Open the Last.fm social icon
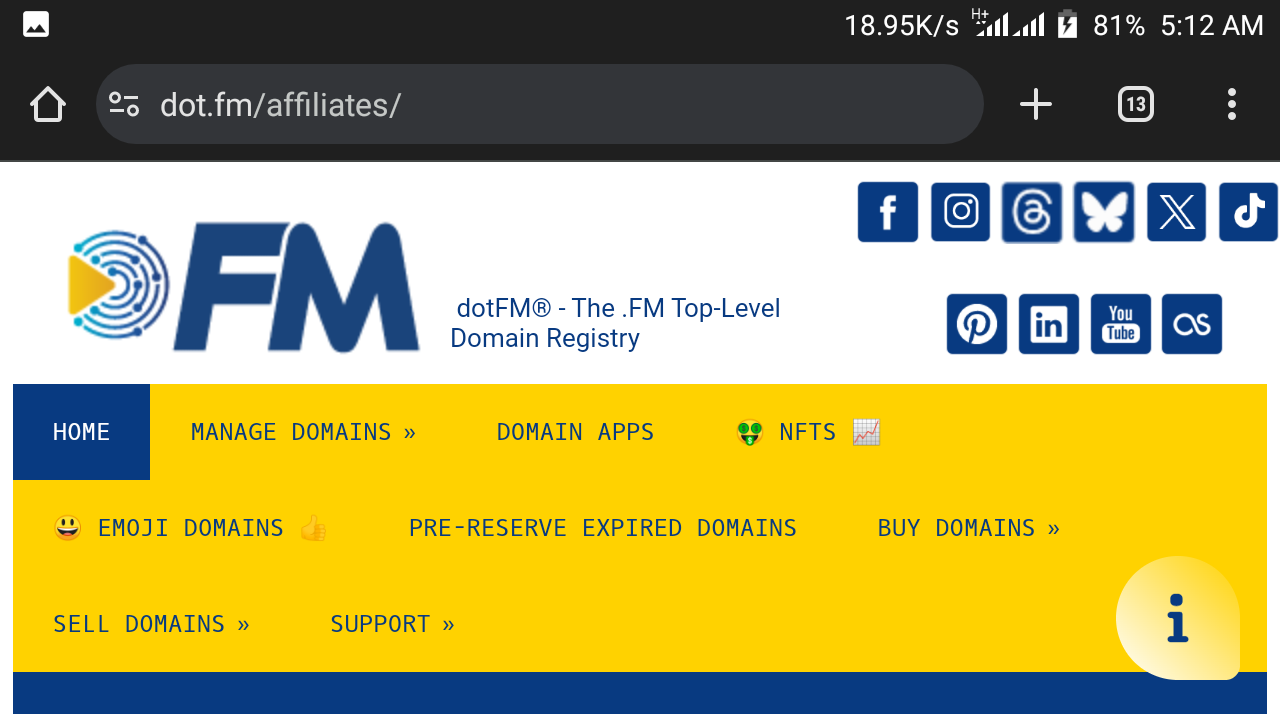This screenshot has width=1280, height=720. (x=1192, y=324)
